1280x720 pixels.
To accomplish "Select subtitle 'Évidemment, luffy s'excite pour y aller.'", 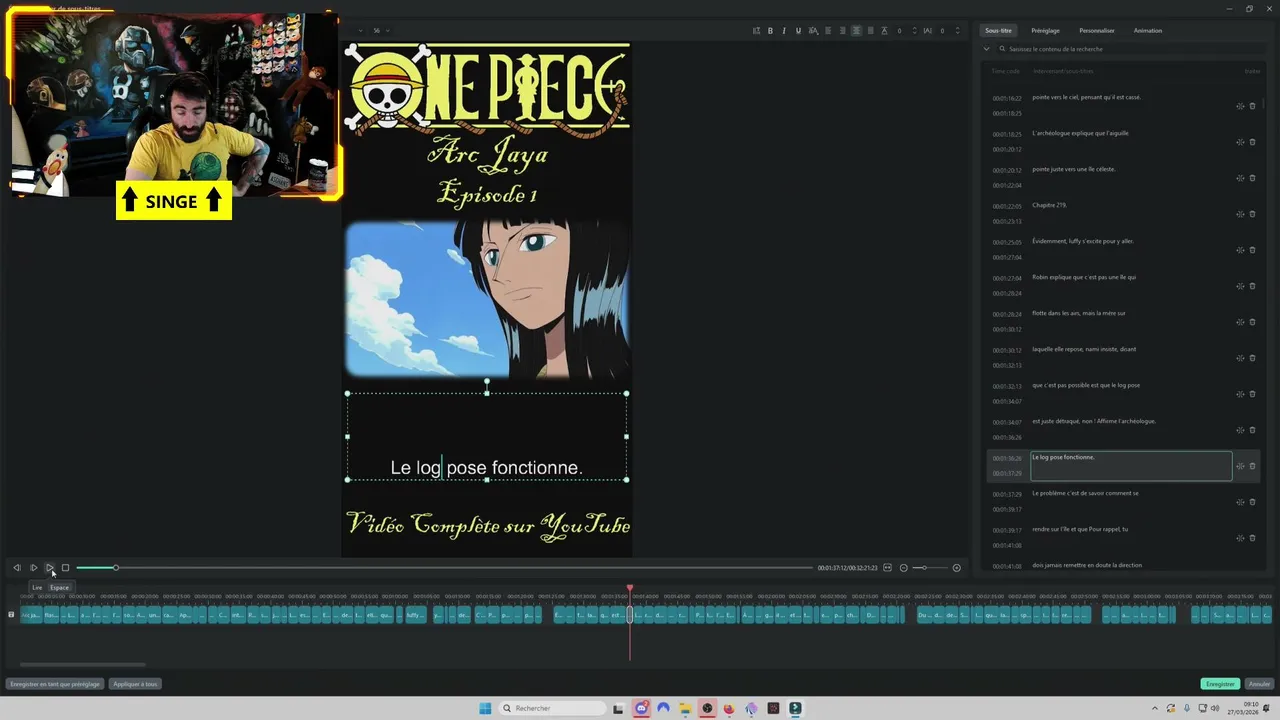I will [x=1083, y=241].
